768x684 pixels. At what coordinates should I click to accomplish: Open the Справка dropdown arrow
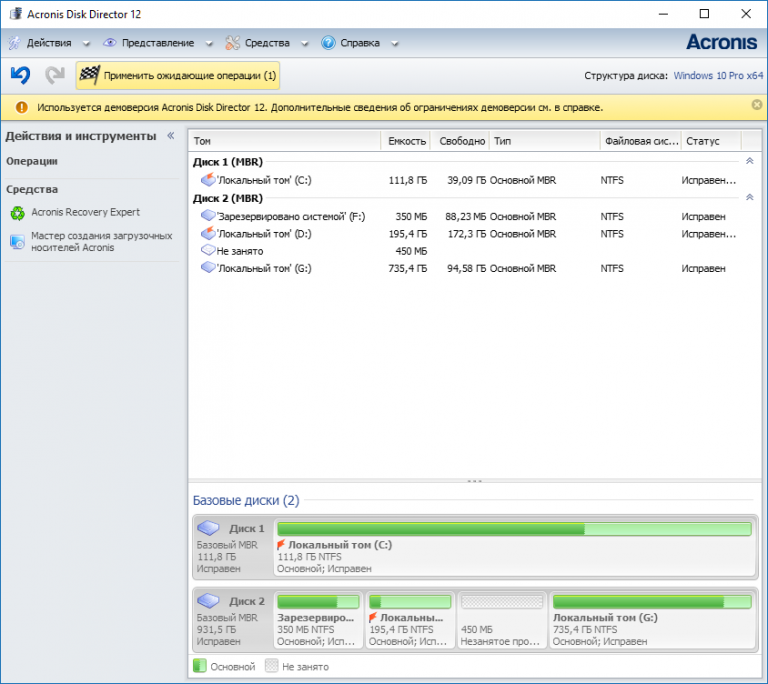coord(395,44)
